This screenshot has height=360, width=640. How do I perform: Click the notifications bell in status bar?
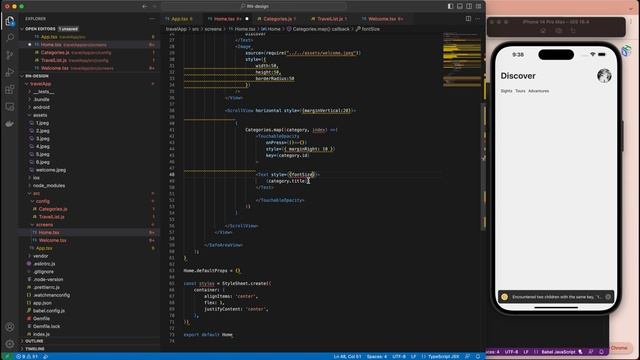(478, 356)
